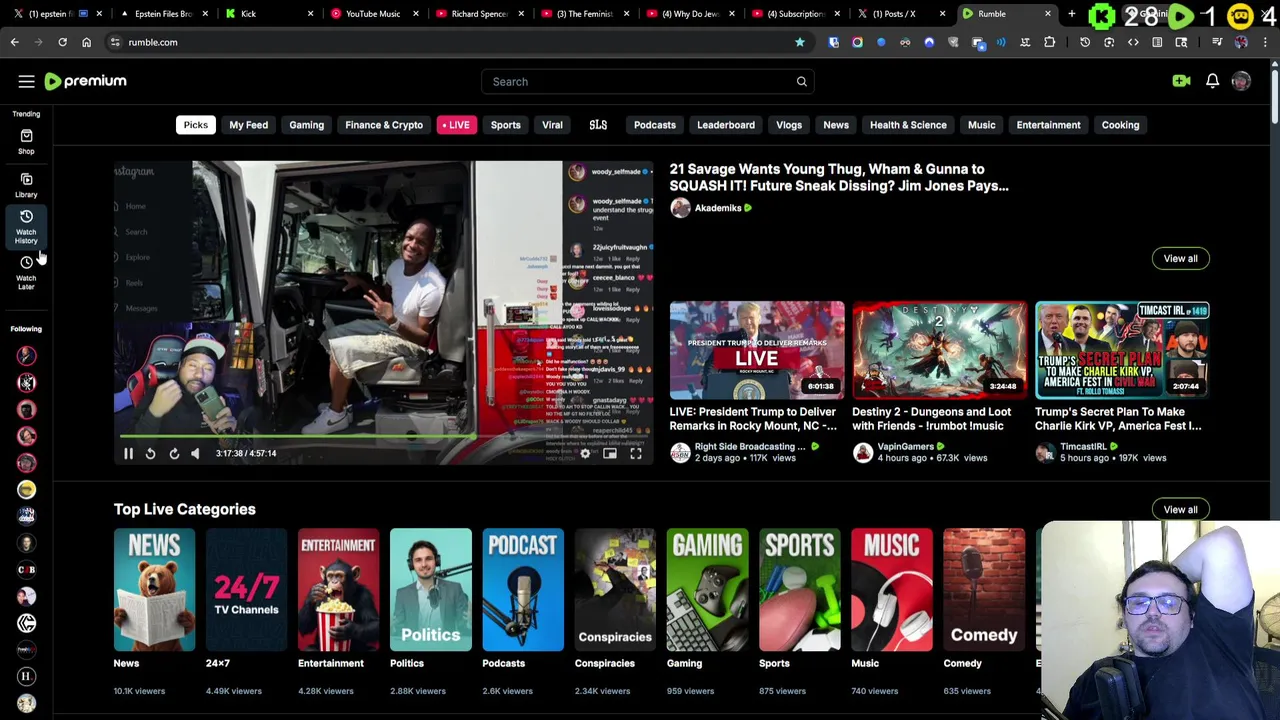Open Right Side Broadcasting channel link

tap(750, 447)
